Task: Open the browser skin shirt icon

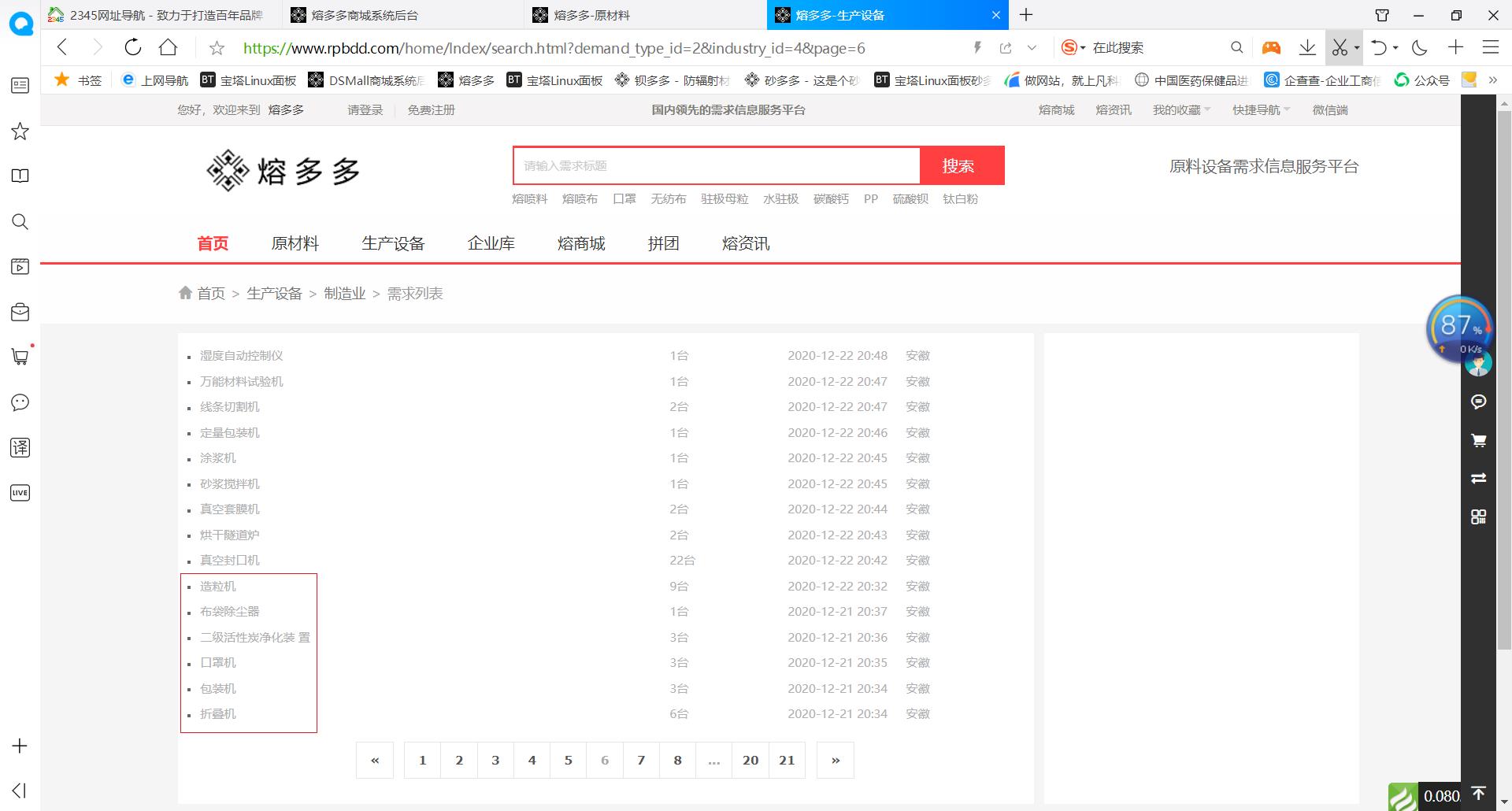Action: coord(1382,15)
